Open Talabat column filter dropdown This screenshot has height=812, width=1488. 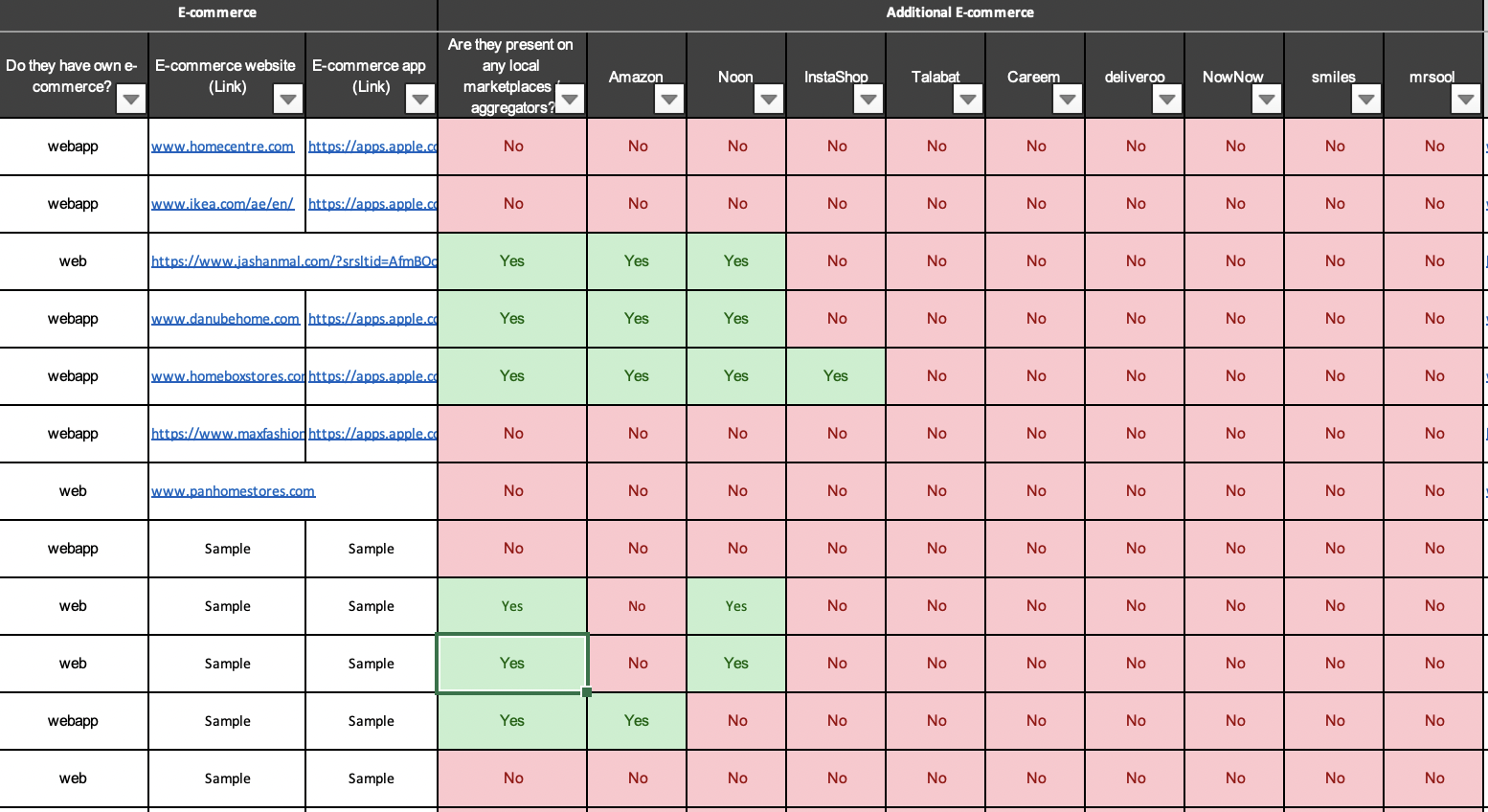tap(968, 99)
